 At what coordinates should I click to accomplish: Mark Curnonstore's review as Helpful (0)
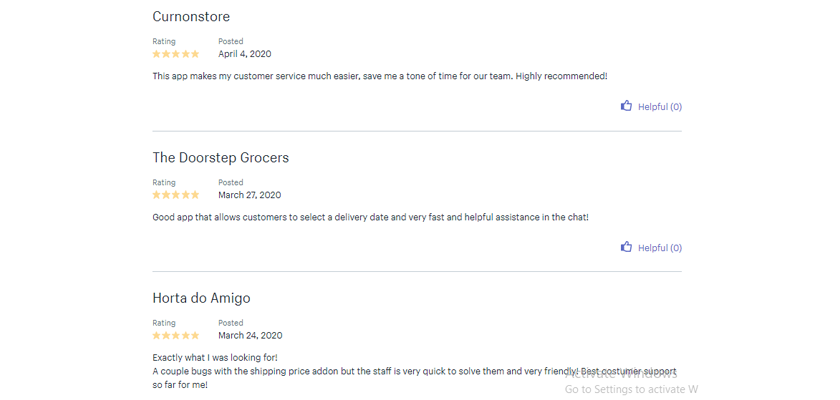(x=660, y=107)
